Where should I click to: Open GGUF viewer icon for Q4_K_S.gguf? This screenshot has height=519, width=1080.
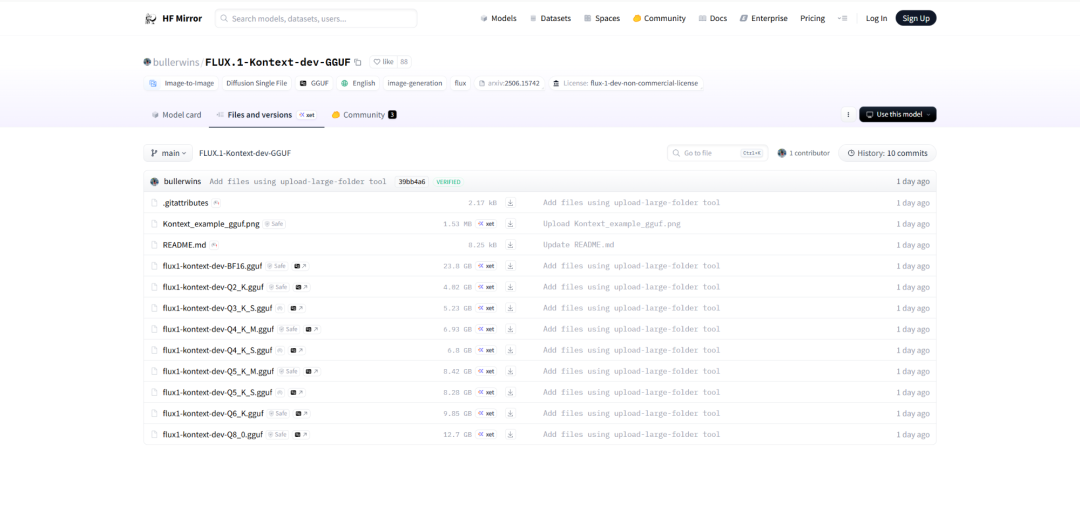[298, 350]
